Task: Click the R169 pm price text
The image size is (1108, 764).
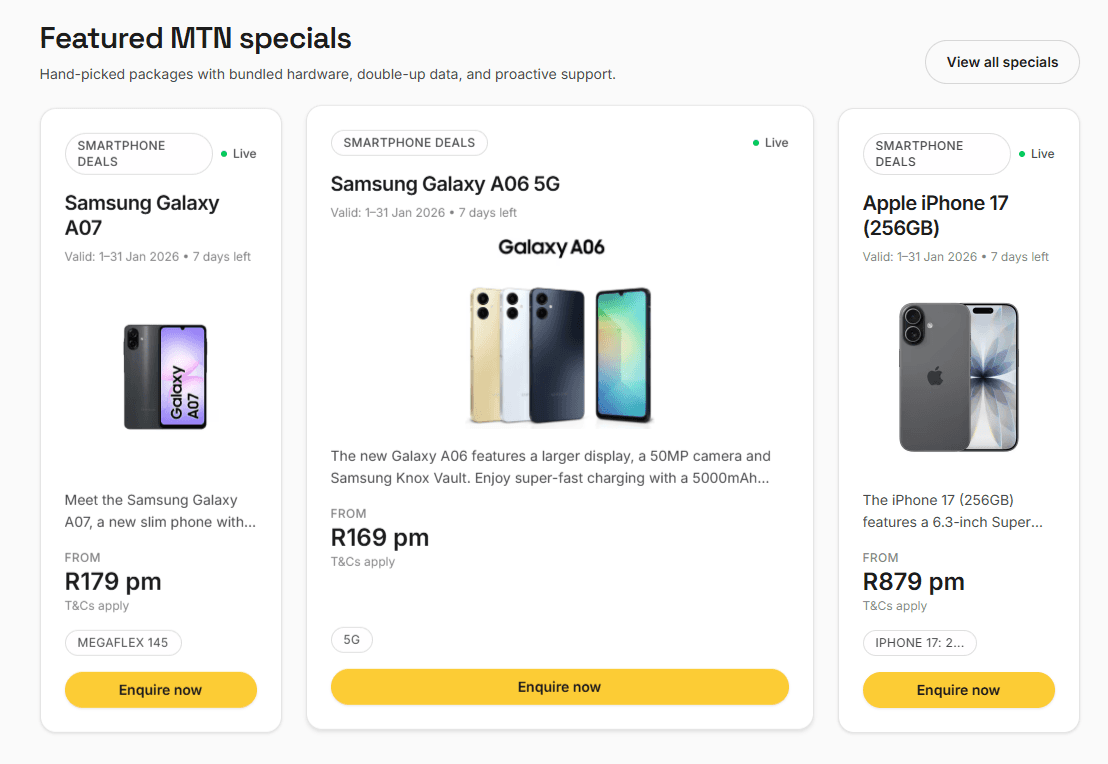Action: 380,538
